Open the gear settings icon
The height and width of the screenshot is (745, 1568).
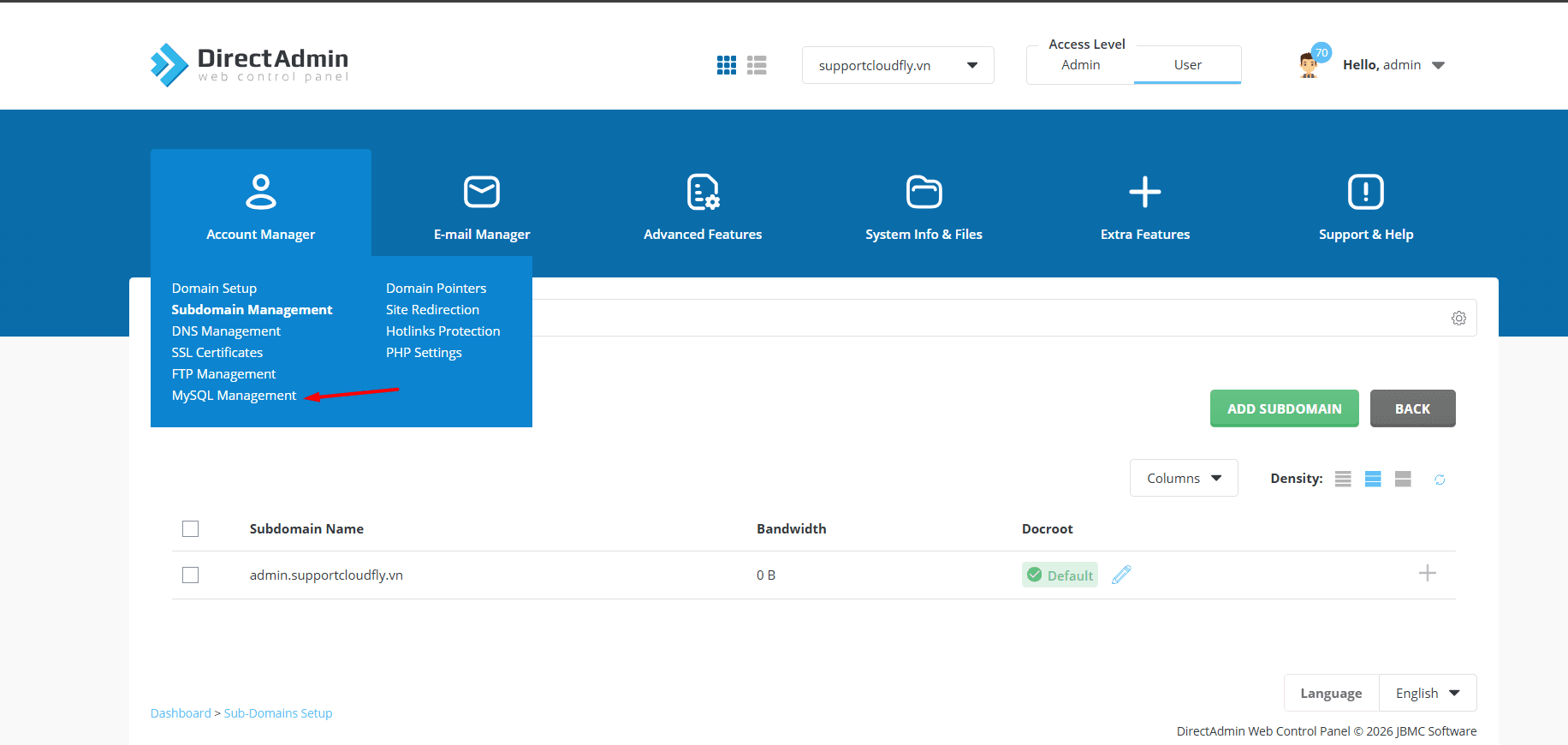coord(1458,319)
